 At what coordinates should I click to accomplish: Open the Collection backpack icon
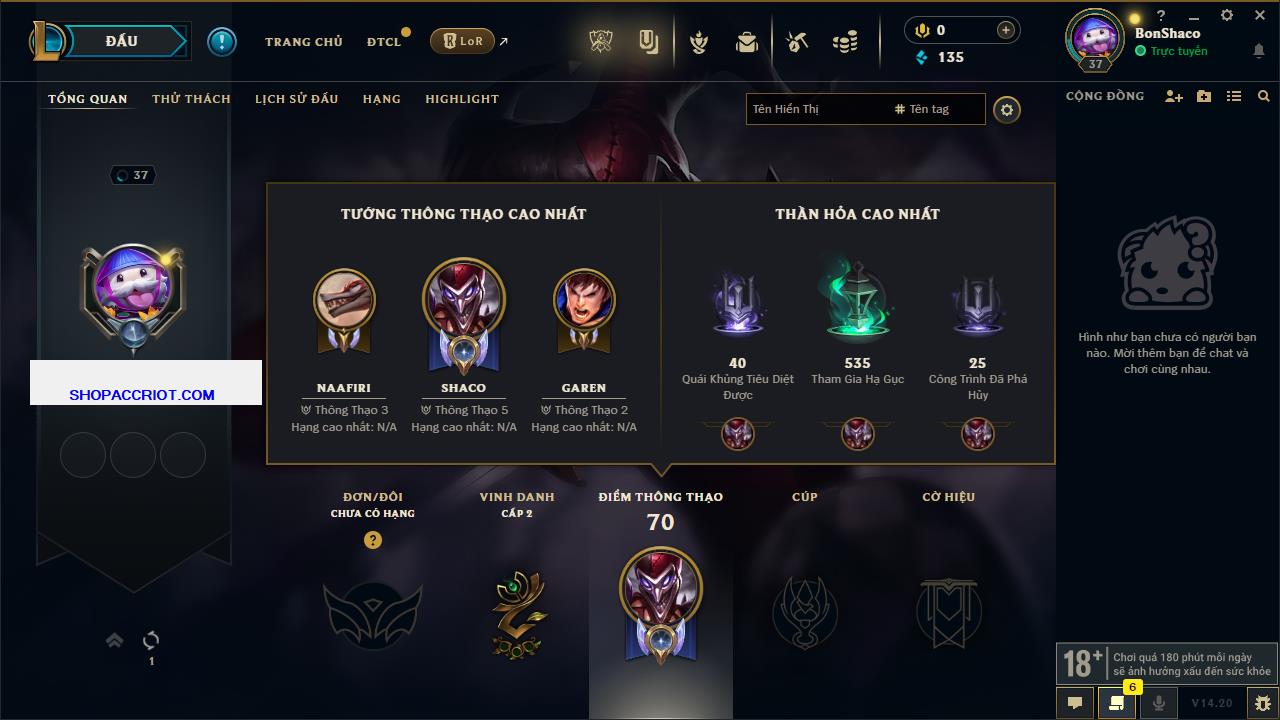(746, 42)
